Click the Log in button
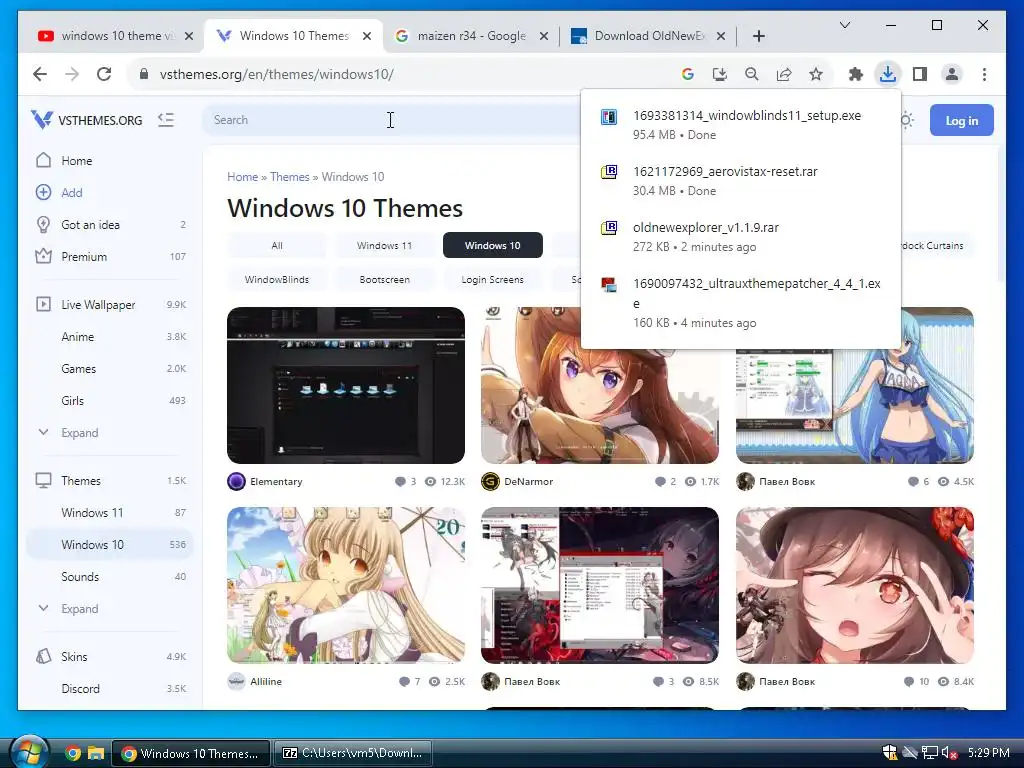This screenshot has height=768, width=1024. pos(961,120)
